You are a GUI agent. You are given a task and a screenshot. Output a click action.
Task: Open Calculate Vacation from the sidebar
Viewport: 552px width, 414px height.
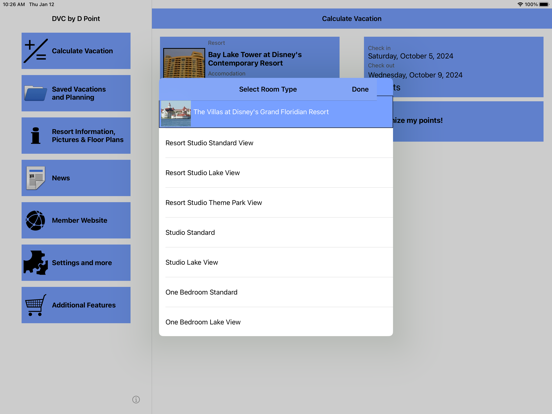click(x=76, y=51)
